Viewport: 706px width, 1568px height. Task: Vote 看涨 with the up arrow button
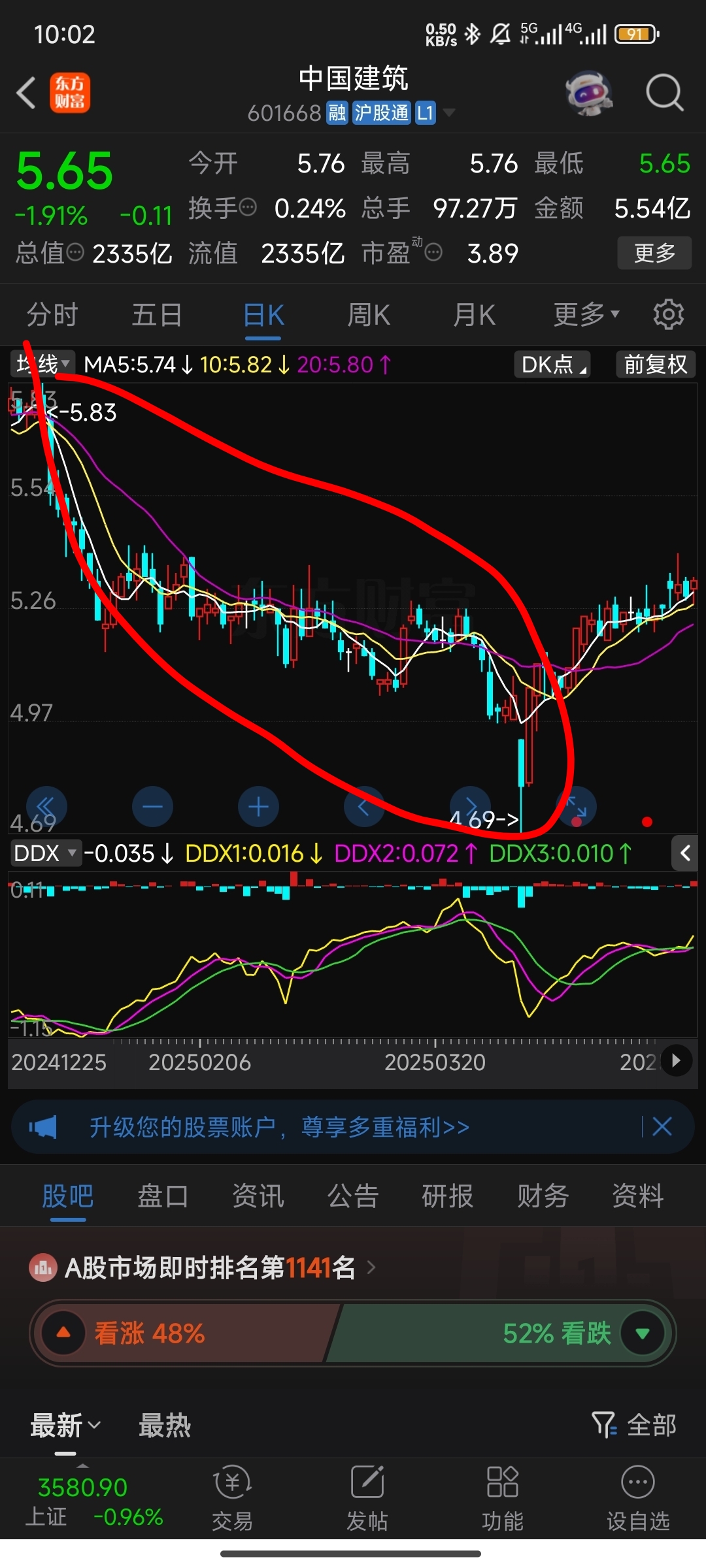[x=63, y=1333]
